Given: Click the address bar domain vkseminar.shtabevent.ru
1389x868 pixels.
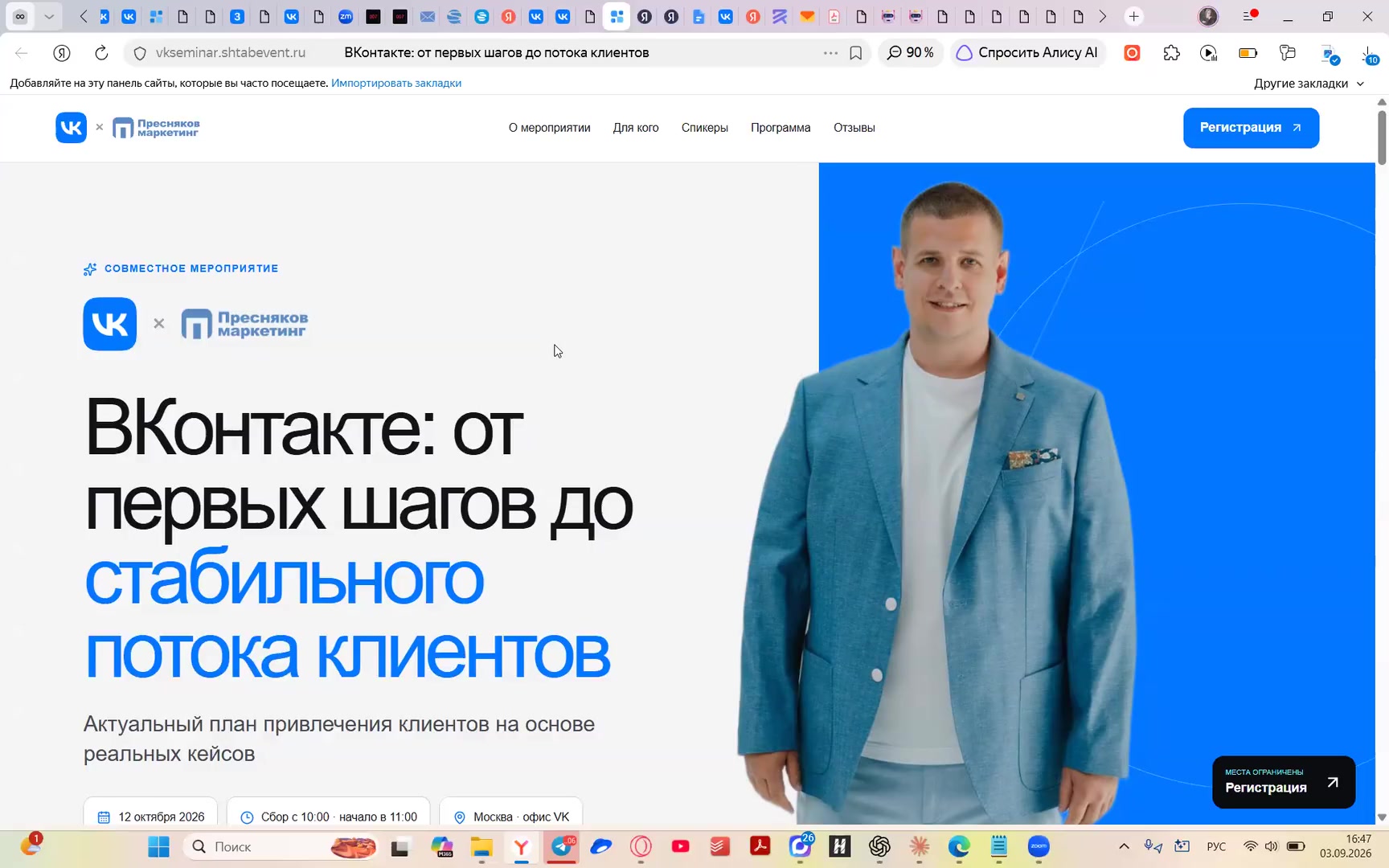Looking at the screenshot, I should tap(231, 52).
